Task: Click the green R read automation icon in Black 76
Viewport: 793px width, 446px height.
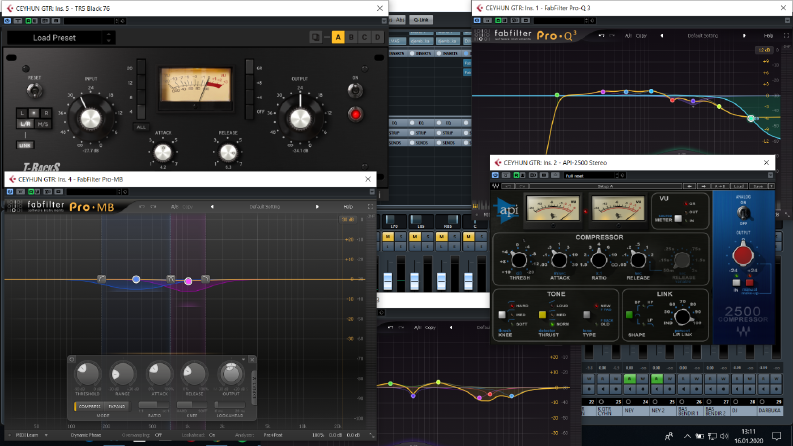Action: pyautogui.click(x=29, y=21)
